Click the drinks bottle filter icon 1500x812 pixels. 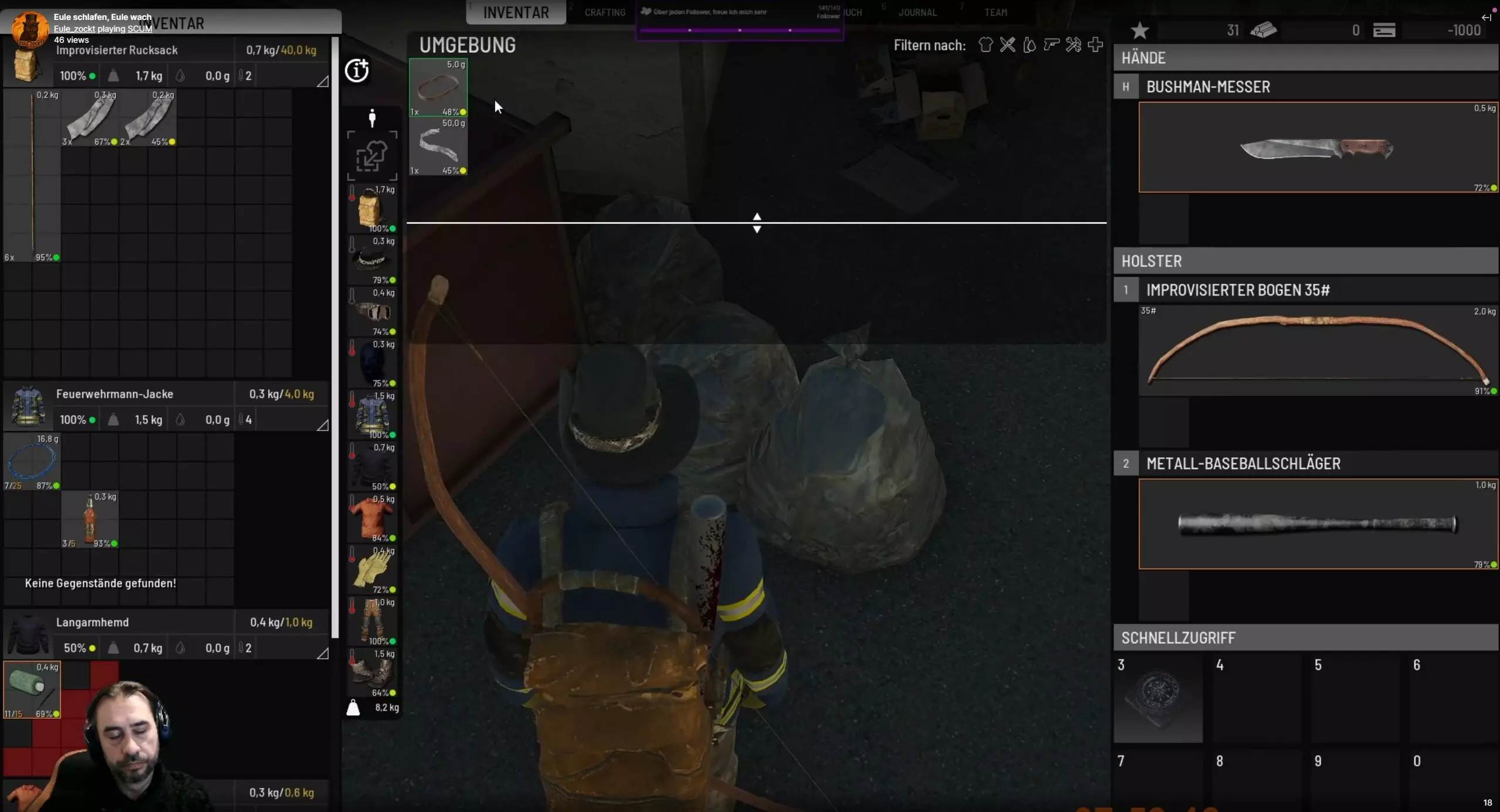coord(1029,45)
